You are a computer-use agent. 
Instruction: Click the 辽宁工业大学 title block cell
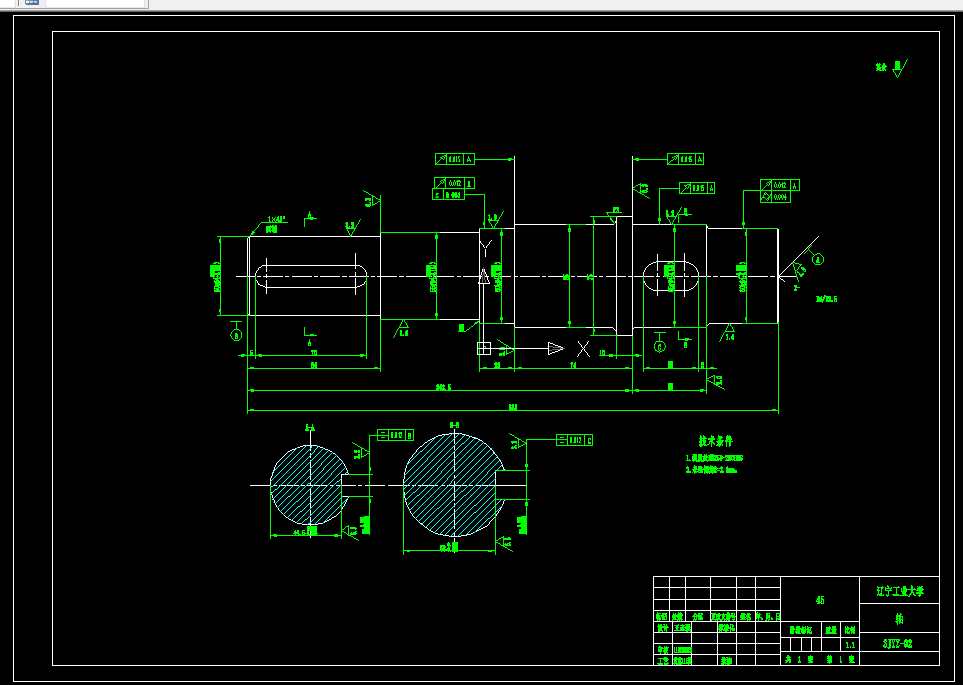pyautogui.click(x=899, y=591)
